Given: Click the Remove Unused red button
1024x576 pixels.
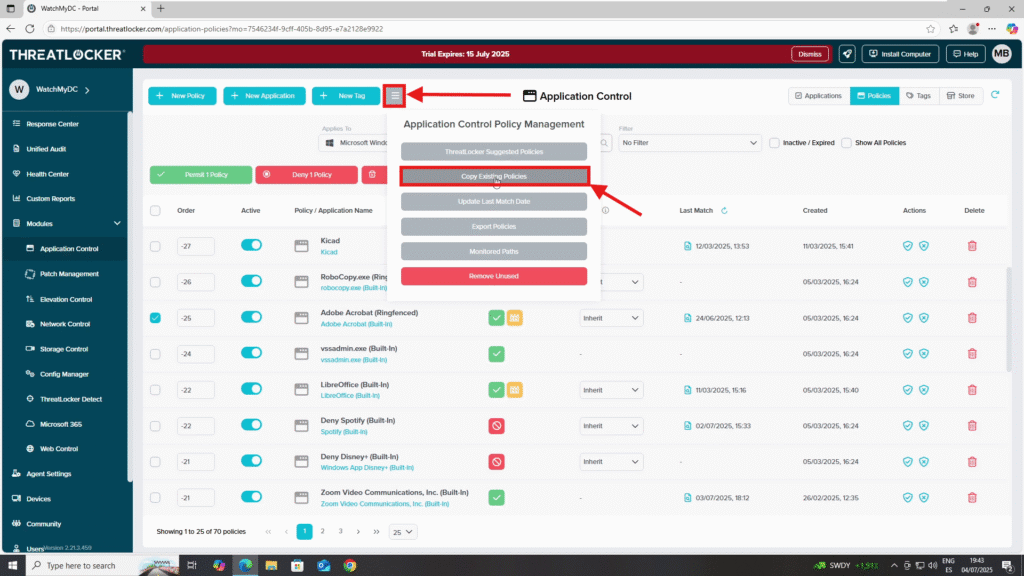Looking at the screenshot, I should [x=494, y=276].
